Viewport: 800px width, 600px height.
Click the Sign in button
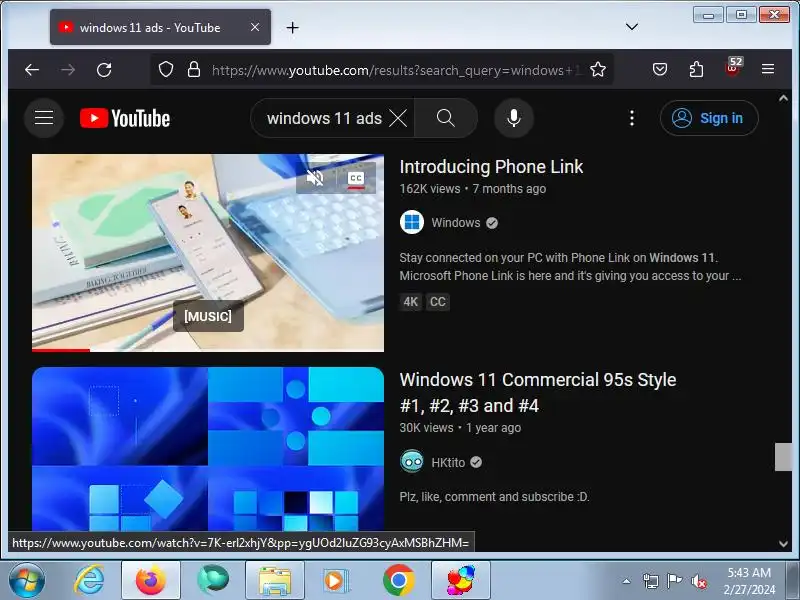(x=709, y=118)
